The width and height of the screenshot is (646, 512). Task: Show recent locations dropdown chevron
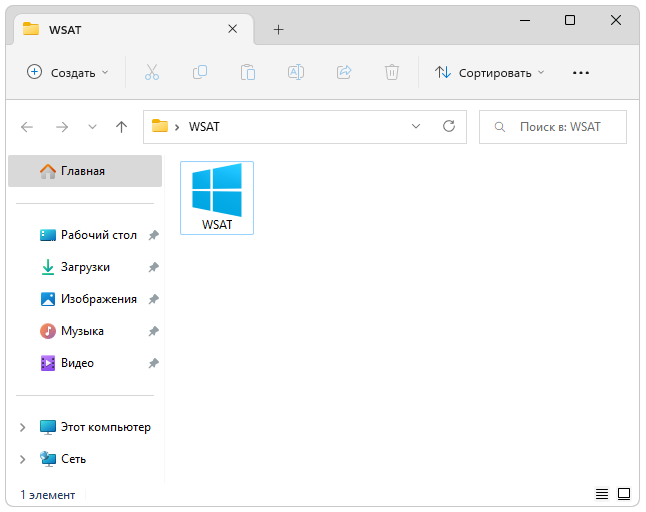click(x=92, y=127)
